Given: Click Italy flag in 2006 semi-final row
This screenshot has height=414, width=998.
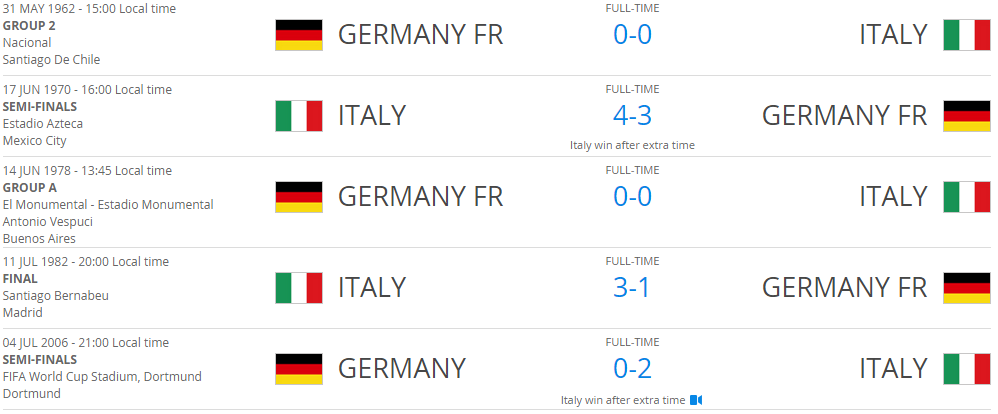Looking at the screenshot, I should tap(966, 368).
